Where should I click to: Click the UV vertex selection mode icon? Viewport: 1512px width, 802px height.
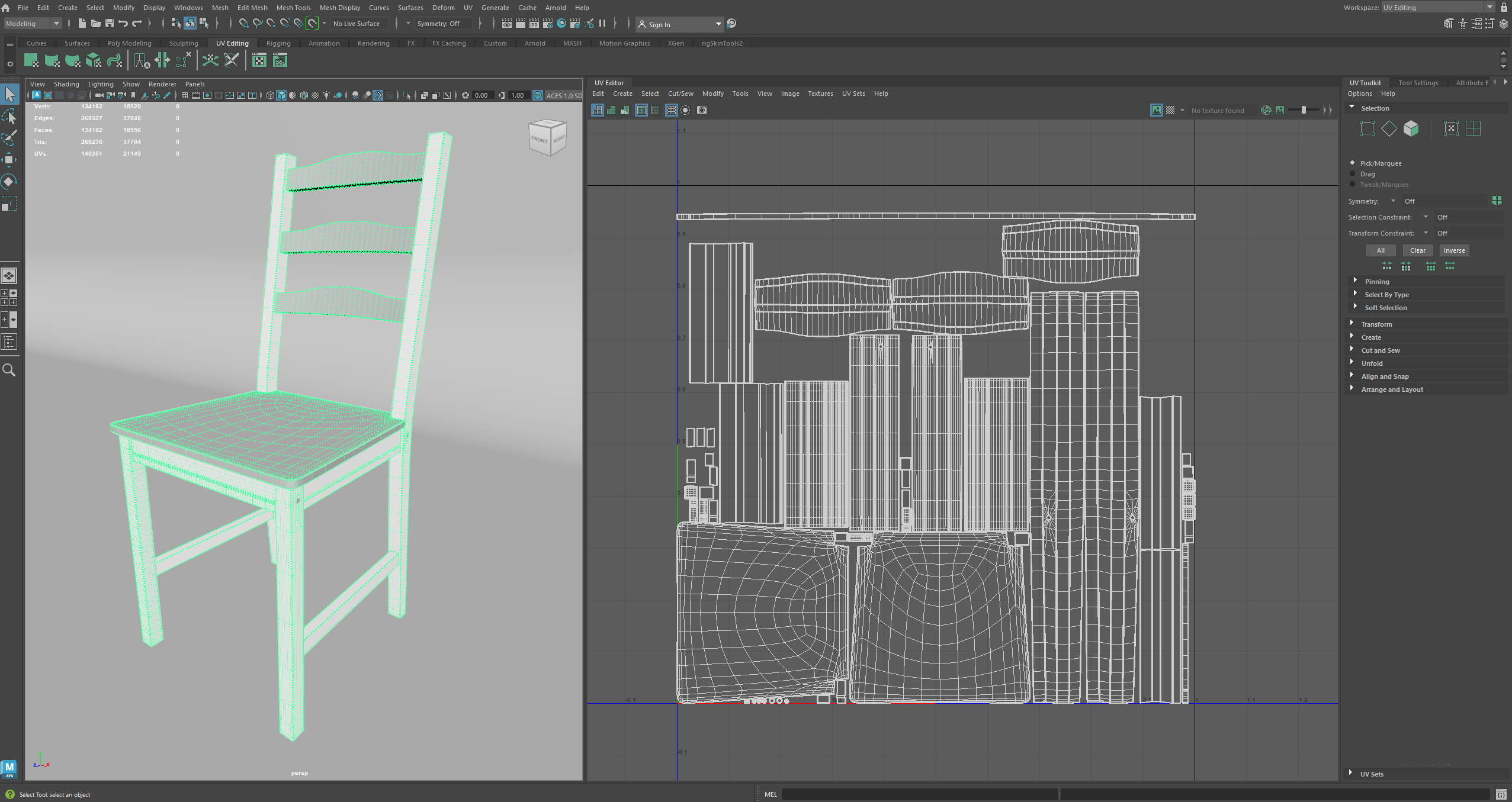pyautogui.click(x=1367, y=128)
